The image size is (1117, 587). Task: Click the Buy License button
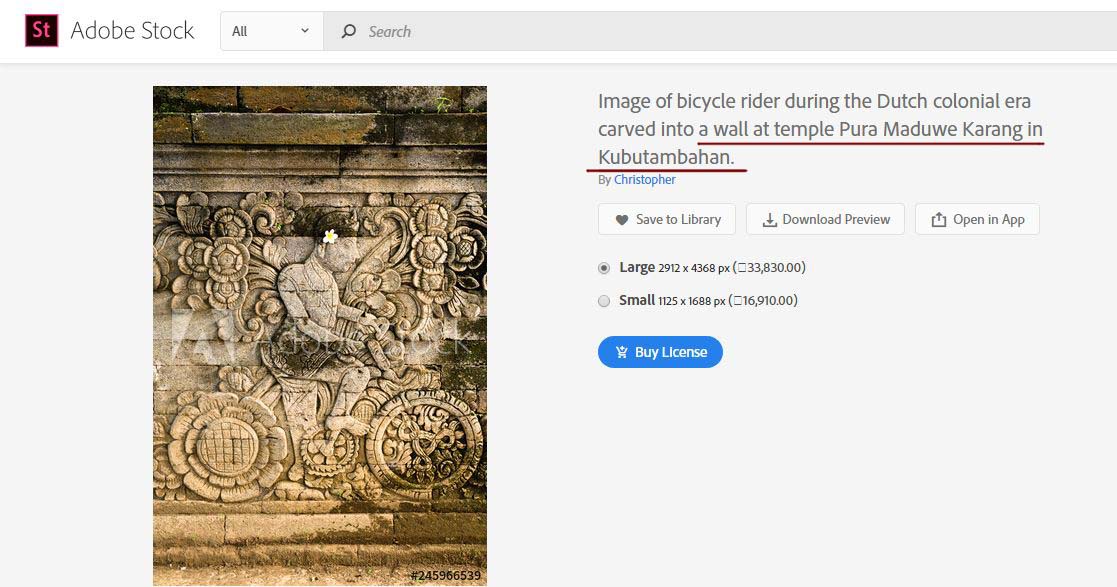tap(660, 351)
